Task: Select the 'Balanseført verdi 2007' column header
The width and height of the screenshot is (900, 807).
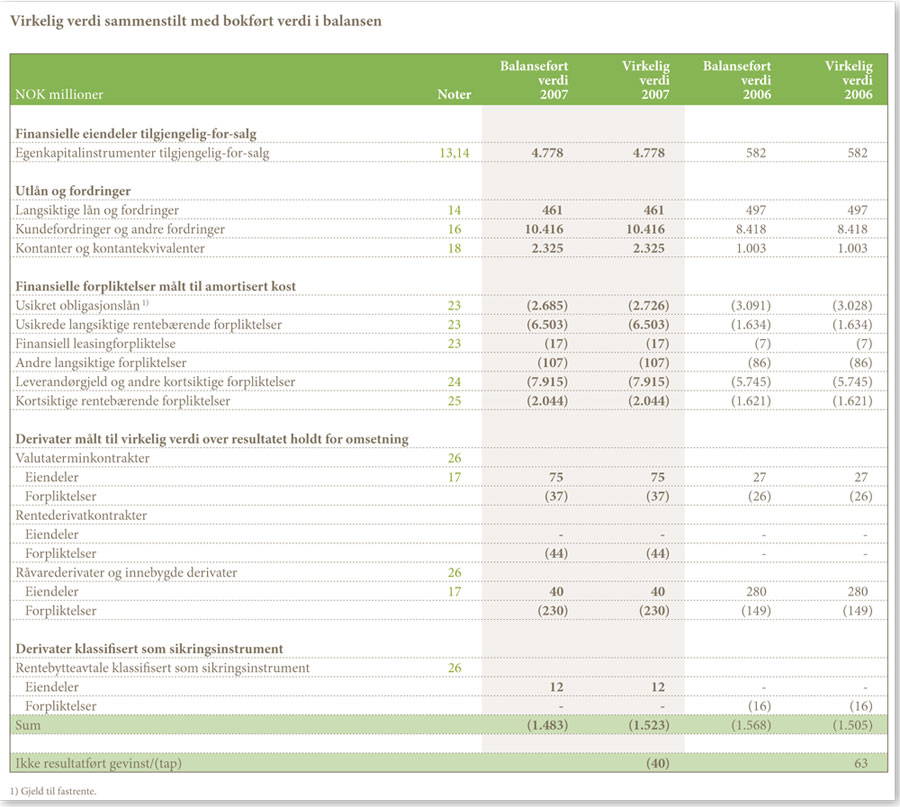Action: [534, 80]
